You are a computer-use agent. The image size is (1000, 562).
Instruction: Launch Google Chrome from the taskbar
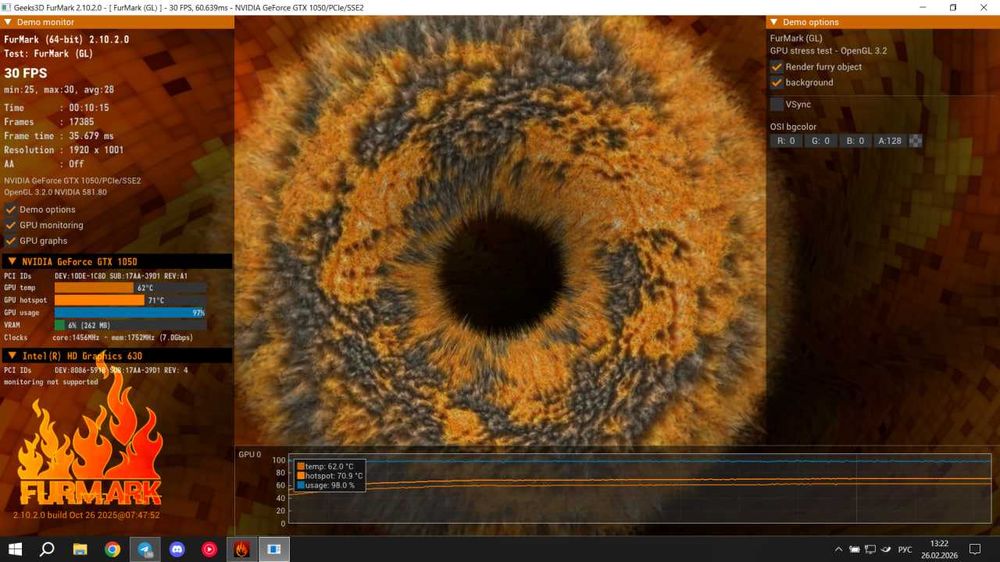click(112, 549)
